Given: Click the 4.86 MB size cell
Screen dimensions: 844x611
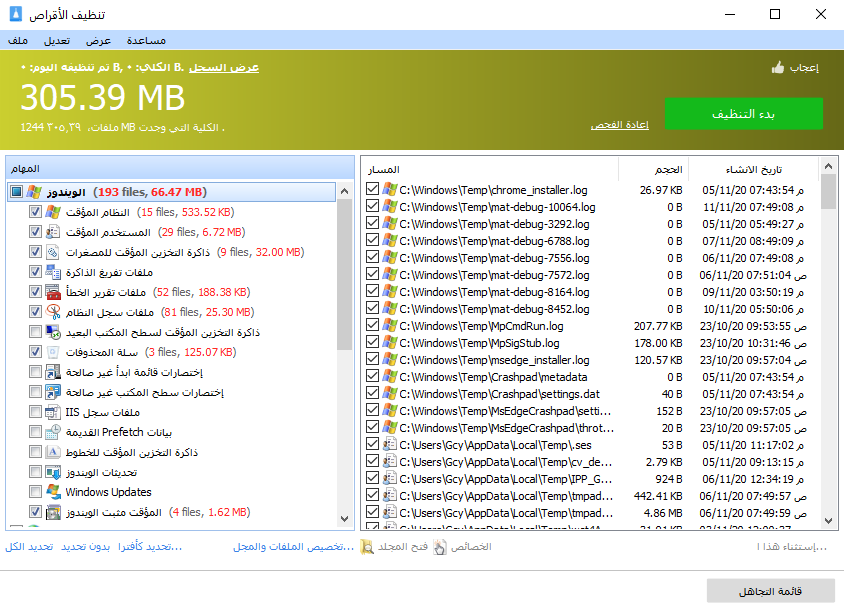Looking at the screenshot, I should [663, 513].
